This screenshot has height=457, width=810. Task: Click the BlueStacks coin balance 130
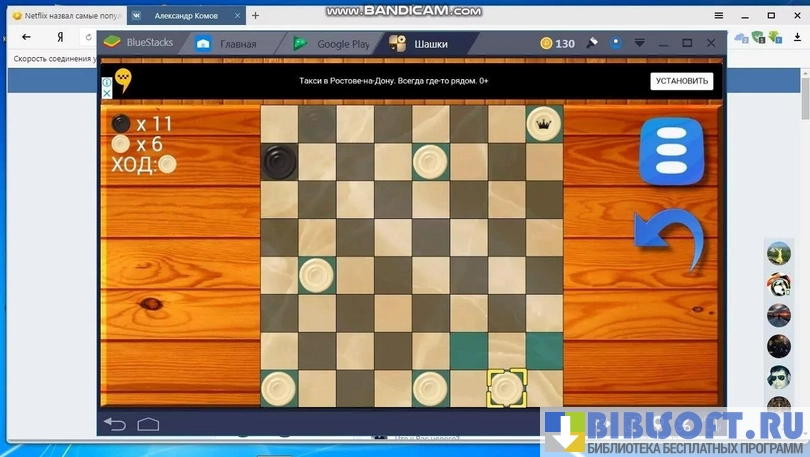point(557,43)
